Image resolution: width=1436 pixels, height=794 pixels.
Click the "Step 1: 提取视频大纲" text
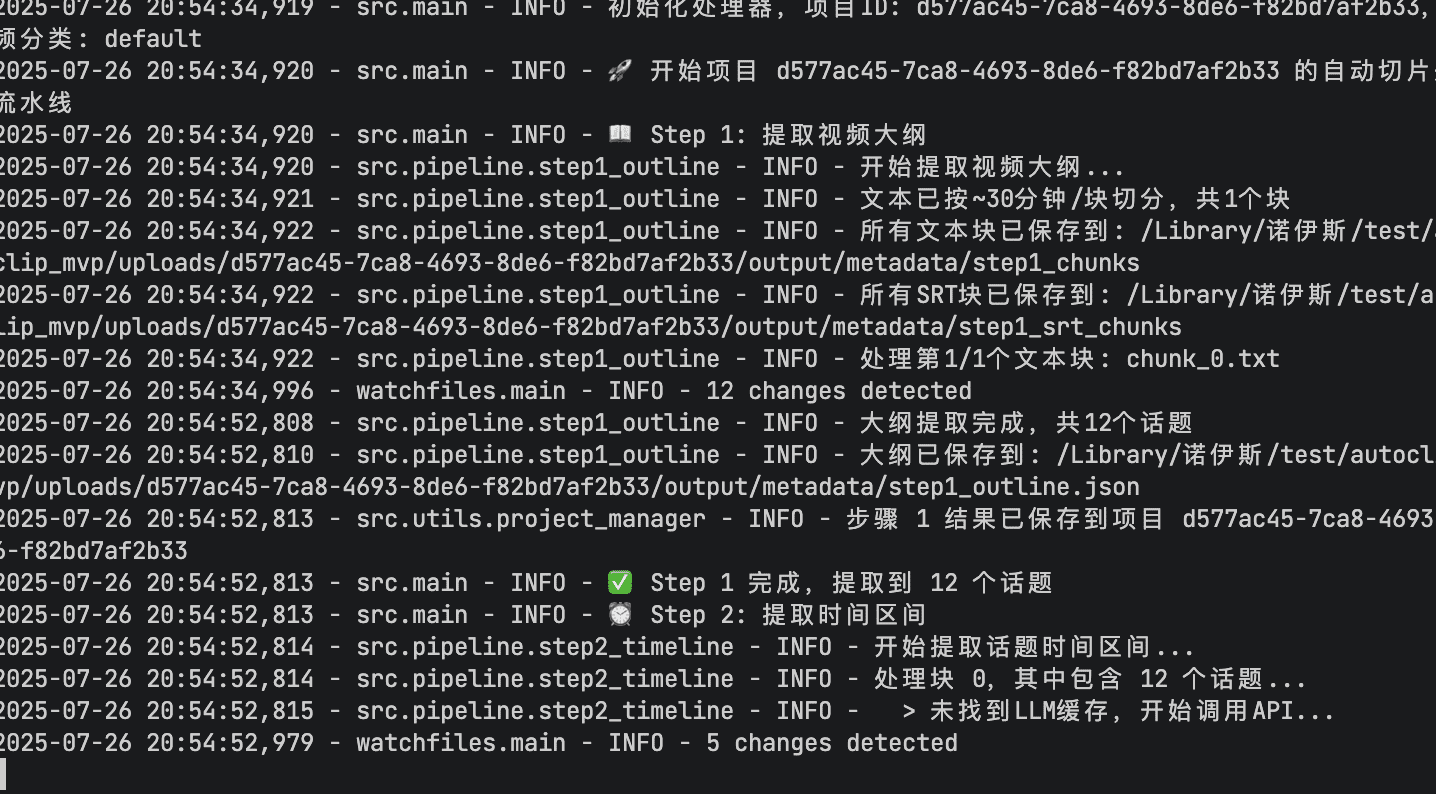coord(788,135)
